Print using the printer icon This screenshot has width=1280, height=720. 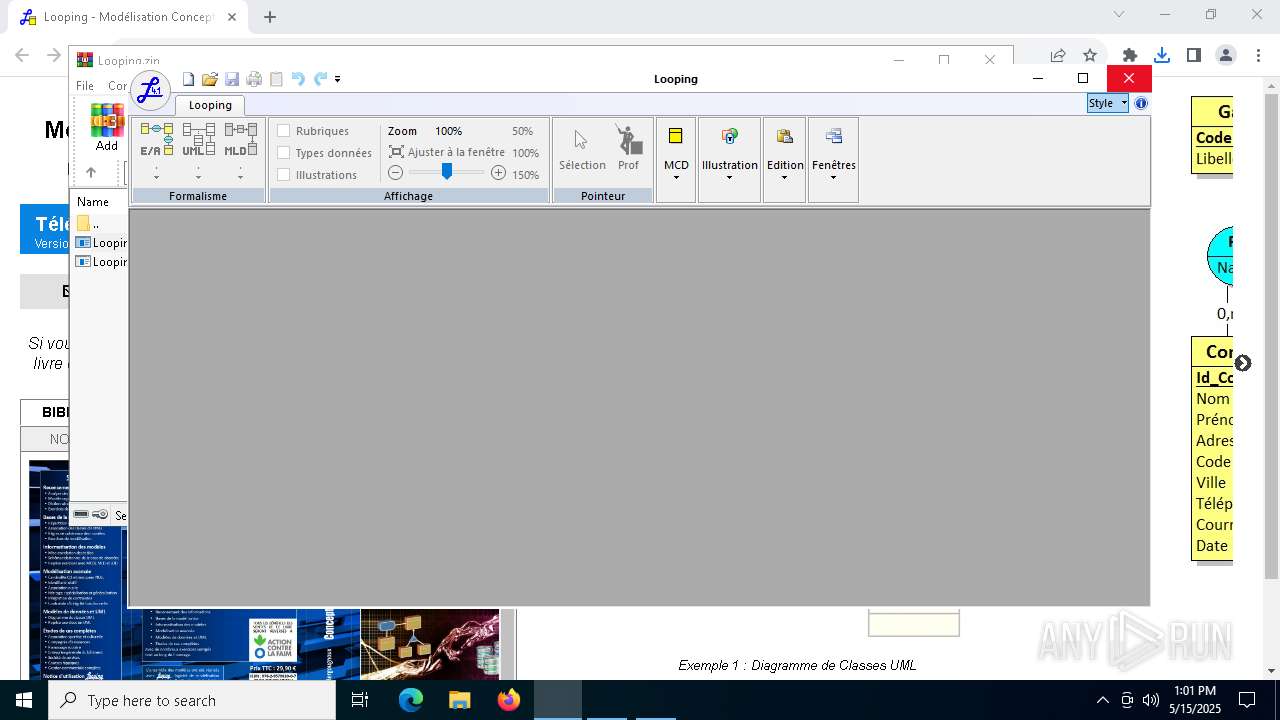pos(254,79)
